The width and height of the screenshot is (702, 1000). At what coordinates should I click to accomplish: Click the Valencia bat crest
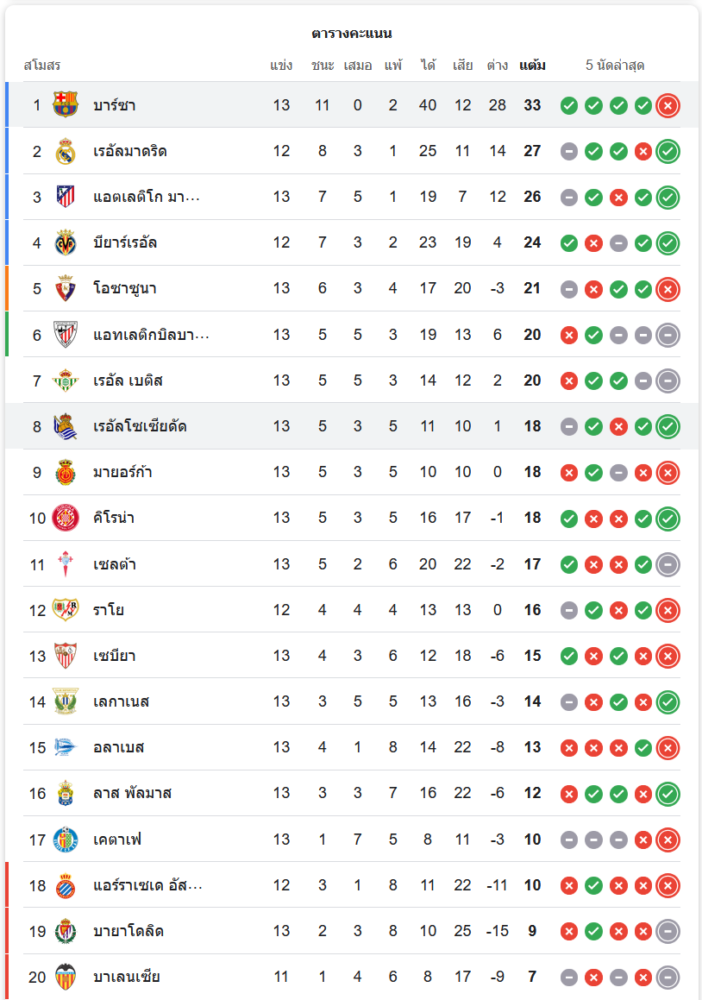tap(66, 977)
